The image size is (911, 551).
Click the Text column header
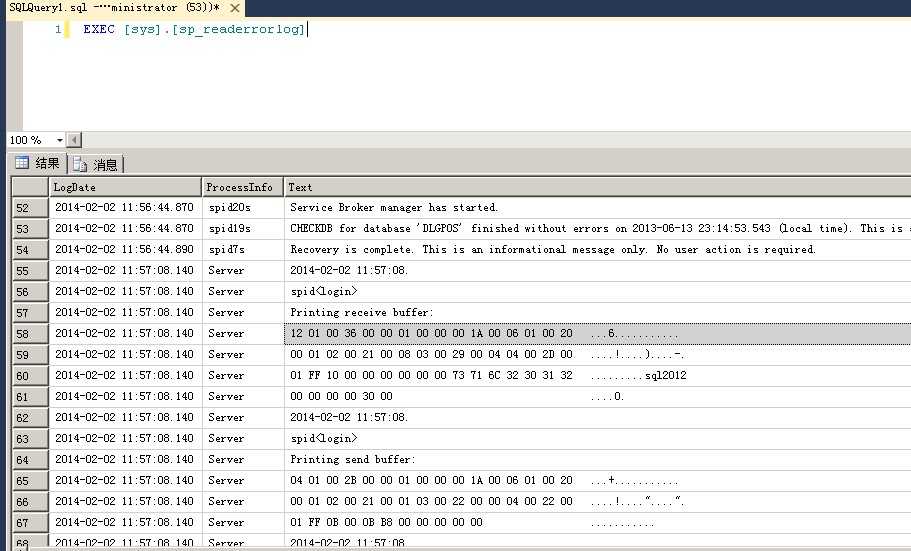click(x=597, y=187)
